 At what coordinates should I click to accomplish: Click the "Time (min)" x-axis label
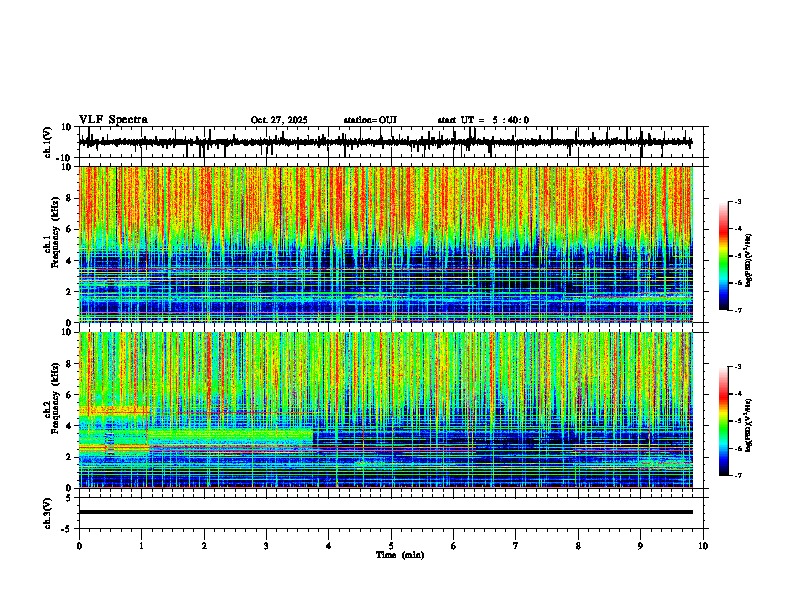400,555
